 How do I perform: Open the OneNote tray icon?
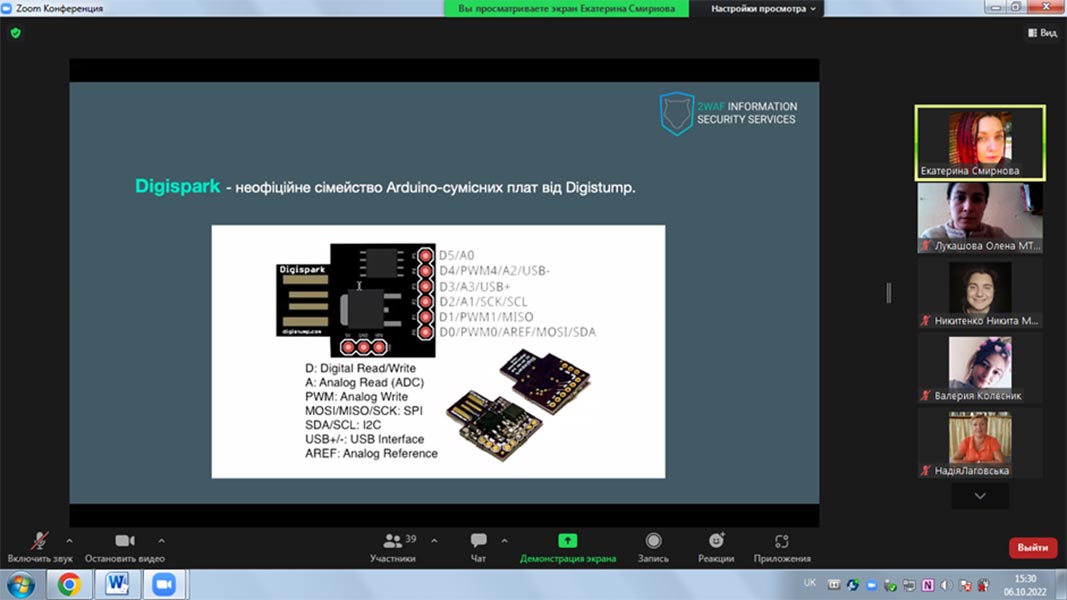coord(928,585)
